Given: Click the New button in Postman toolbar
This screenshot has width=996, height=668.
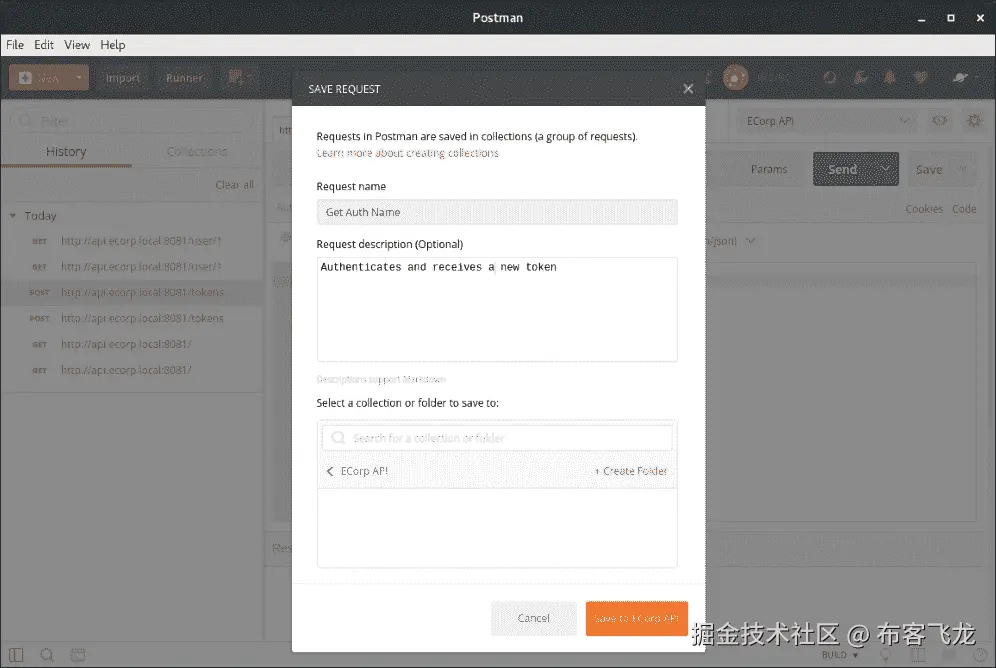Looking at the screenshot, I should pos(39,77).
